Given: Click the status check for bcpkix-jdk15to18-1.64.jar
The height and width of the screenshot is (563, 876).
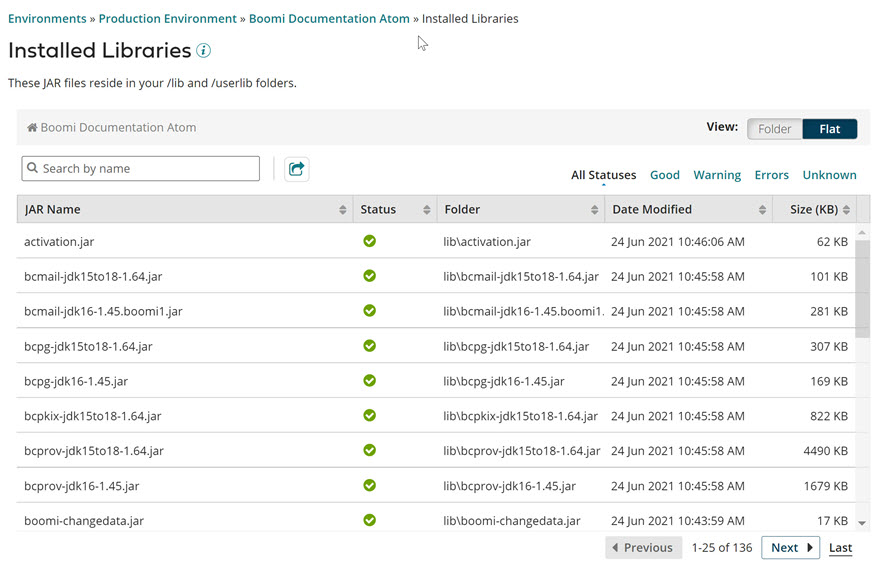Looking at the screenshot, I should point(369,416).
